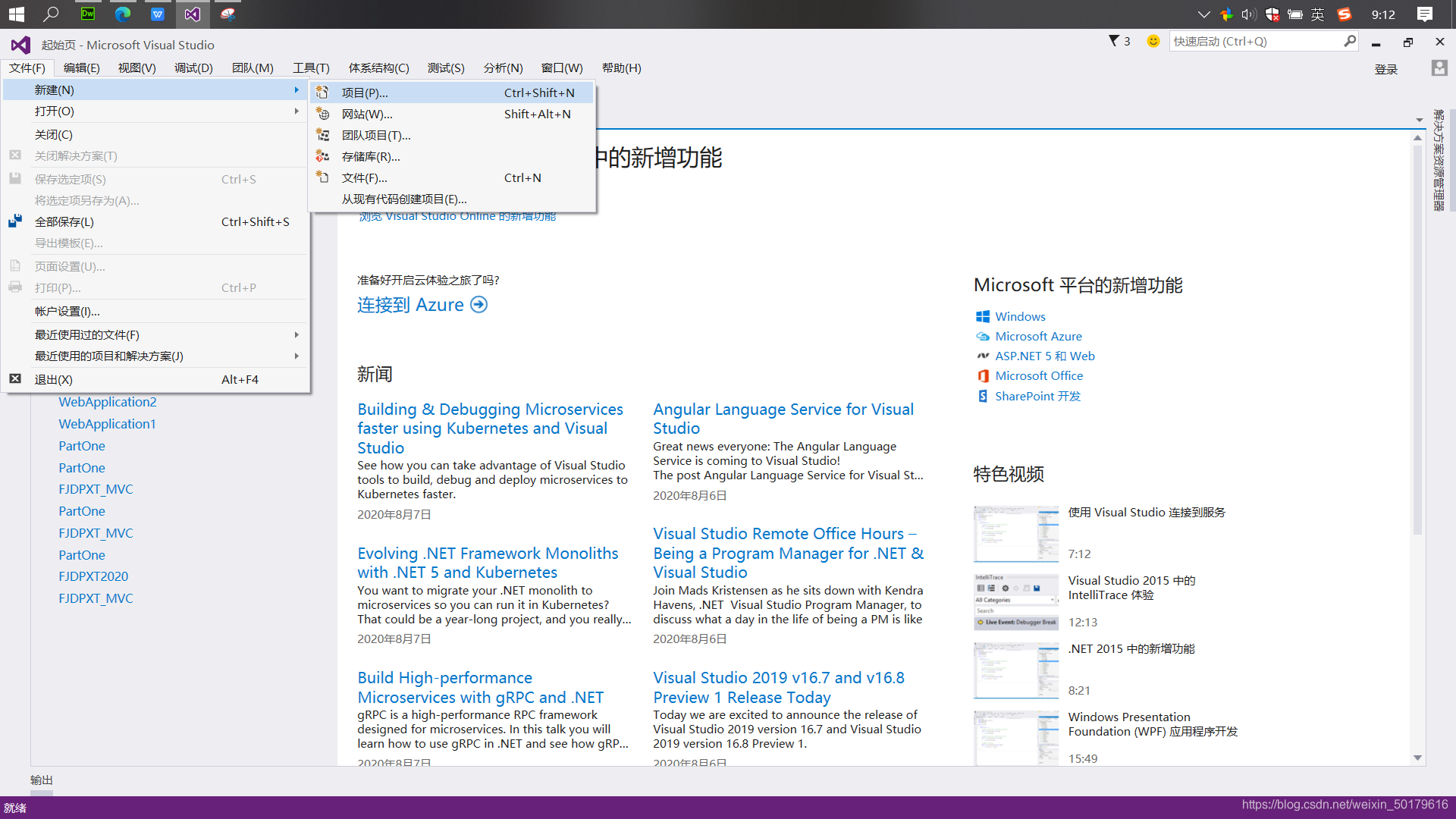Play the IntelliTrace video thumbnail
This screenshot has width=1456, height=819.
coord(1016,602)
